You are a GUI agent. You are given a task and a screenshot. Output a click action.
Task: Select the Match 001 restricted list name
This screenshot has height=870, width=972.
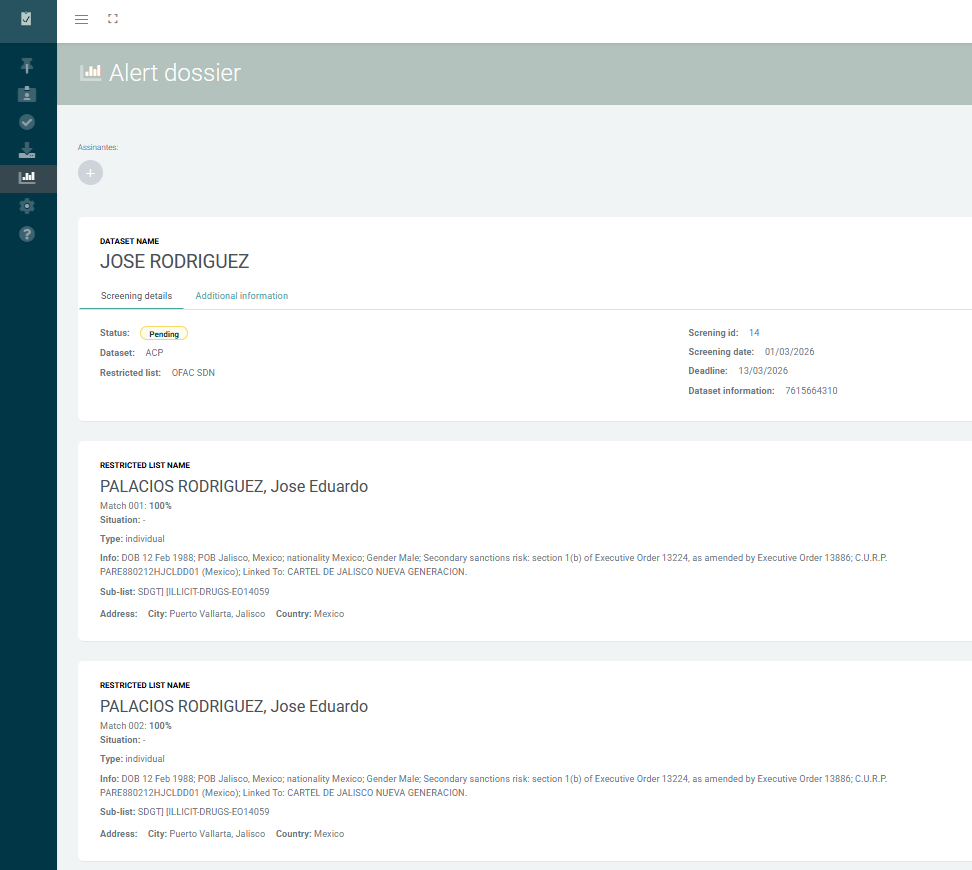coord(234,486)
